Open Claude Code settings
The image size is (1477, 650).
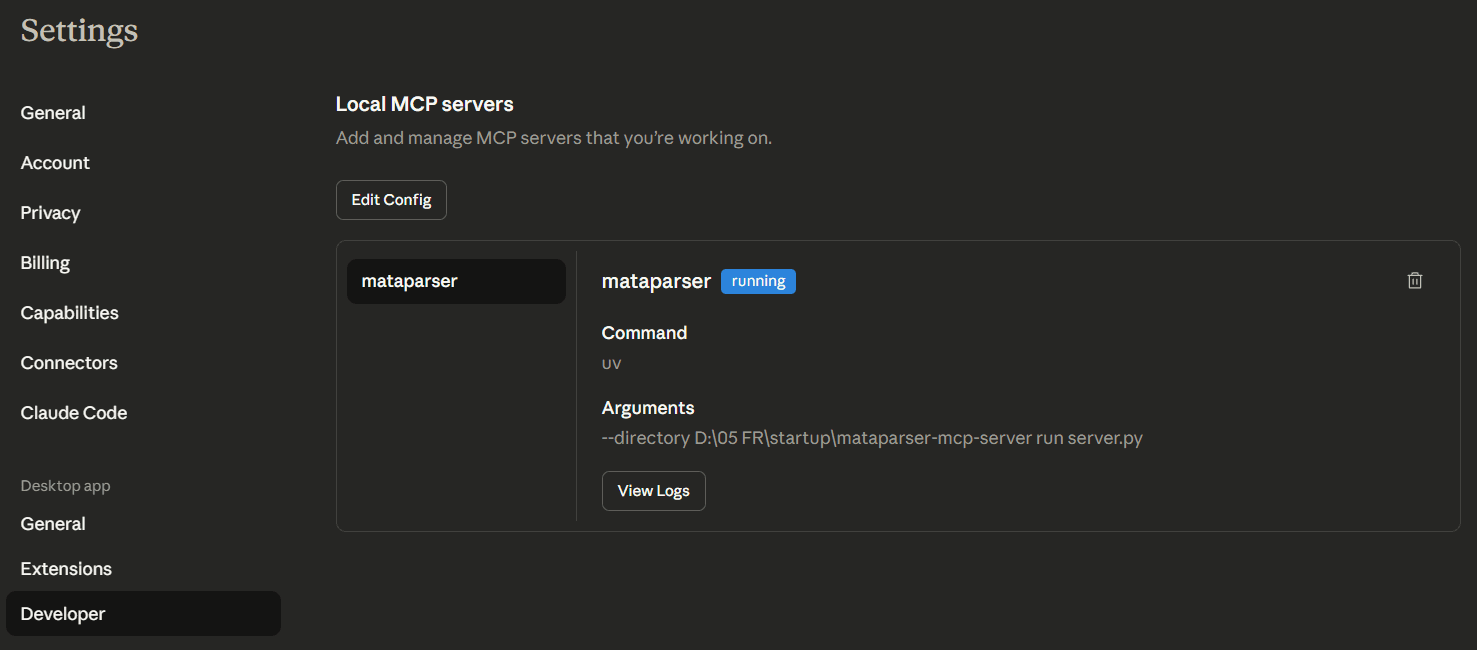click(74, 413)
